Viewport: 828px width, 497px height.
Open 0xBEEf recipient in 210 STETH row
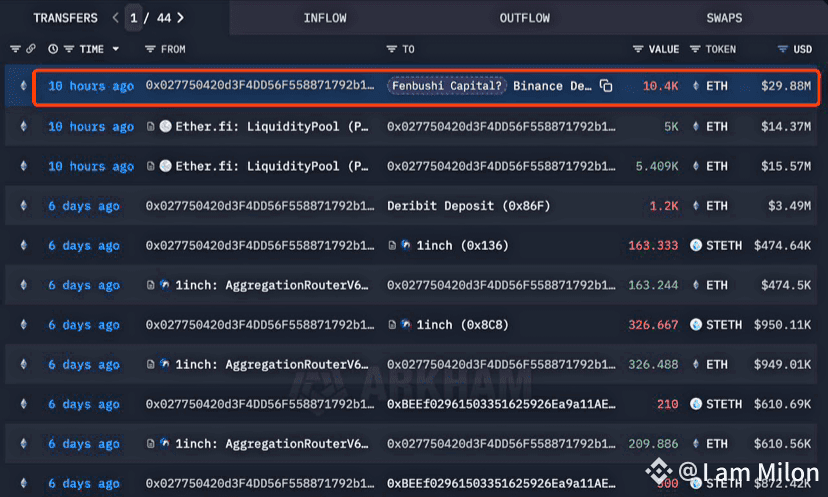(501, 404)
